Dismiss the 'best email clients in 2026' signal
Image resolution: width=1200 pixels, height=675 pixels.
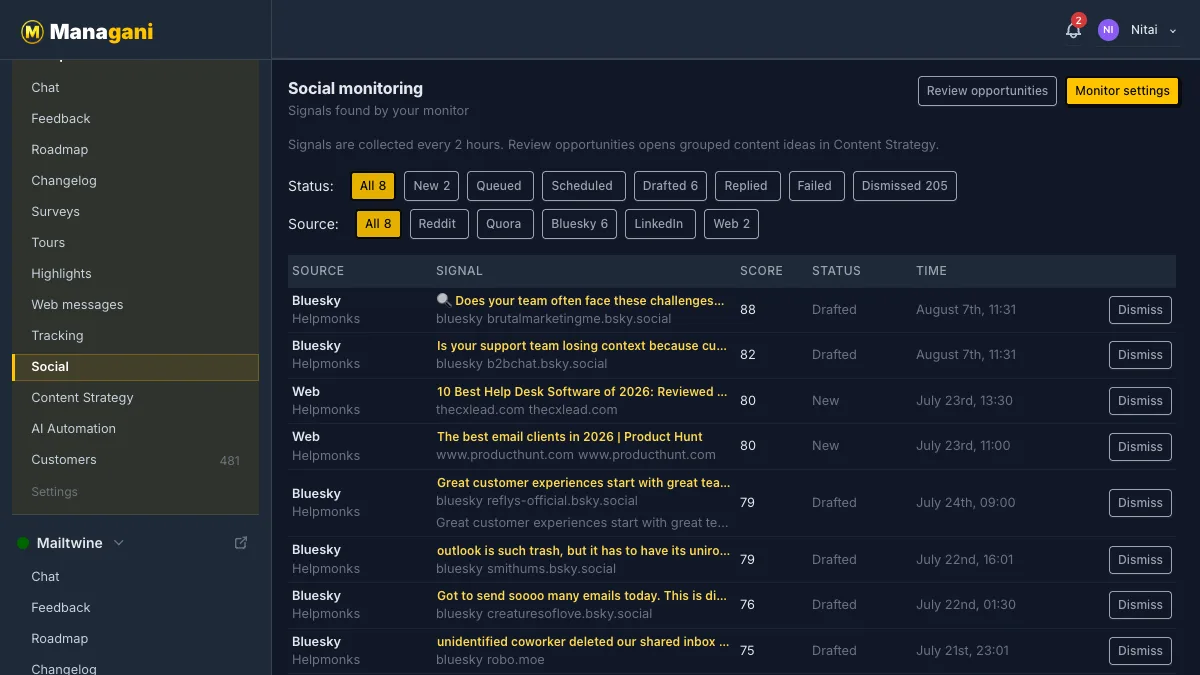tap(1140, 447)
